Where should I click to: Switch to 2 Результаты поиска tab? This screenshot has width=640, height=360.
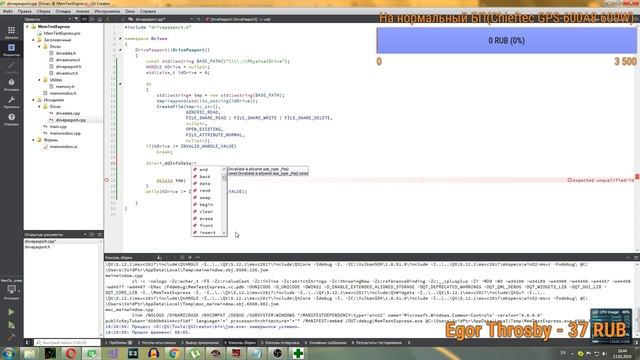click(x=156, y=343)
